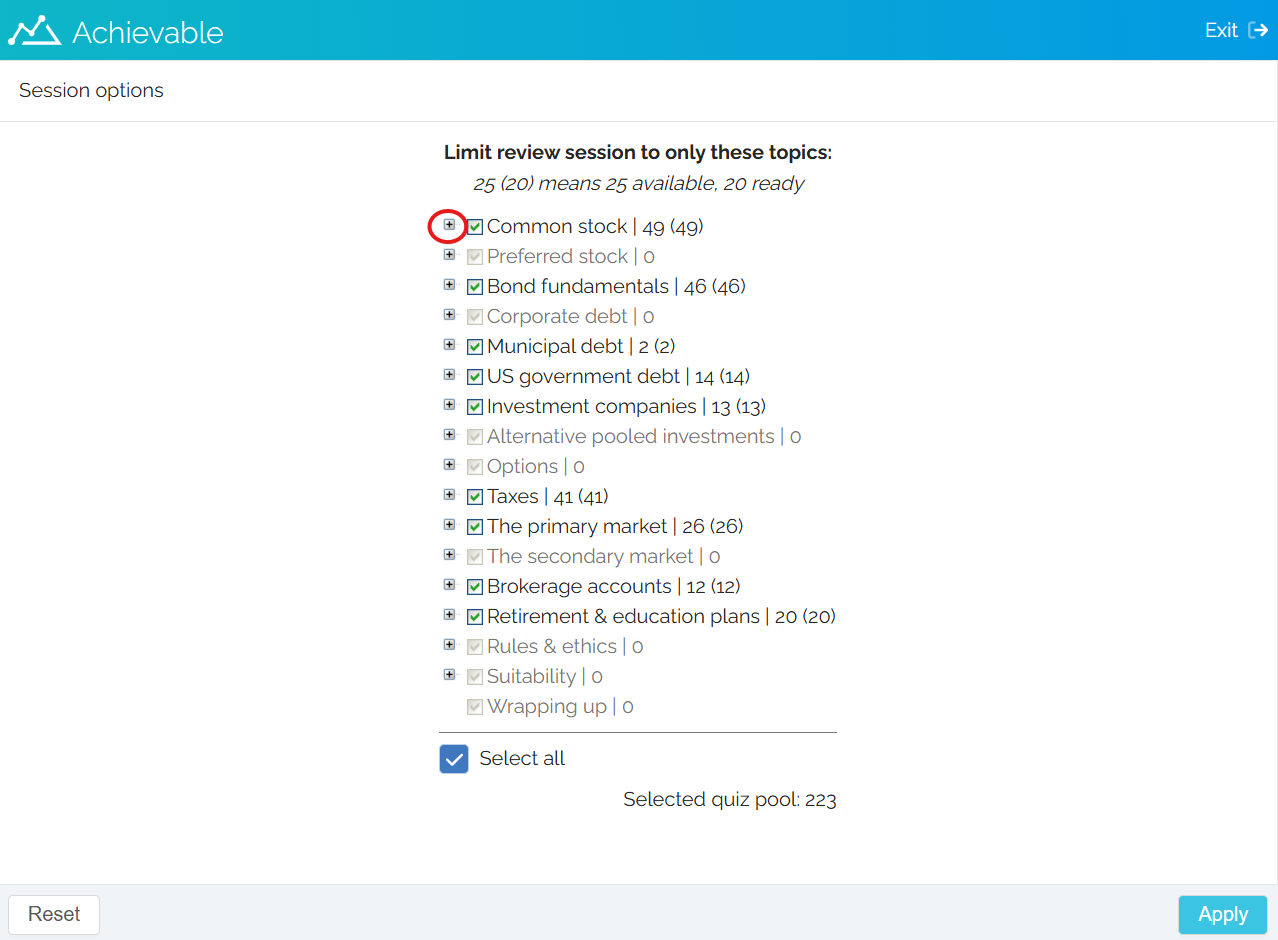Click the Exit link in header
Image resolution: width=1278 pixels, height=940 pixels.
1221,30
